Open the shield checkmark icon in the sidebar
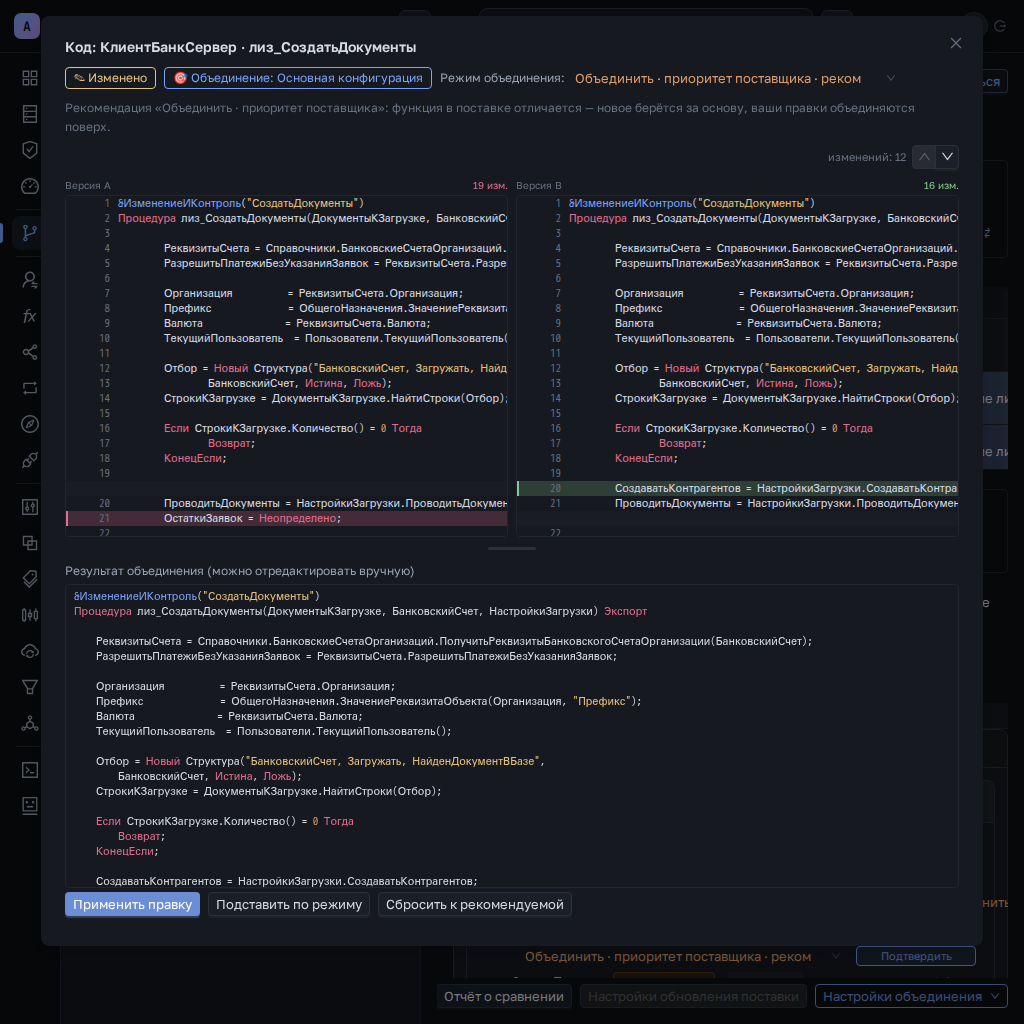The height and width of the screenshot is (1024, 1024). click(x=29, y=150)
